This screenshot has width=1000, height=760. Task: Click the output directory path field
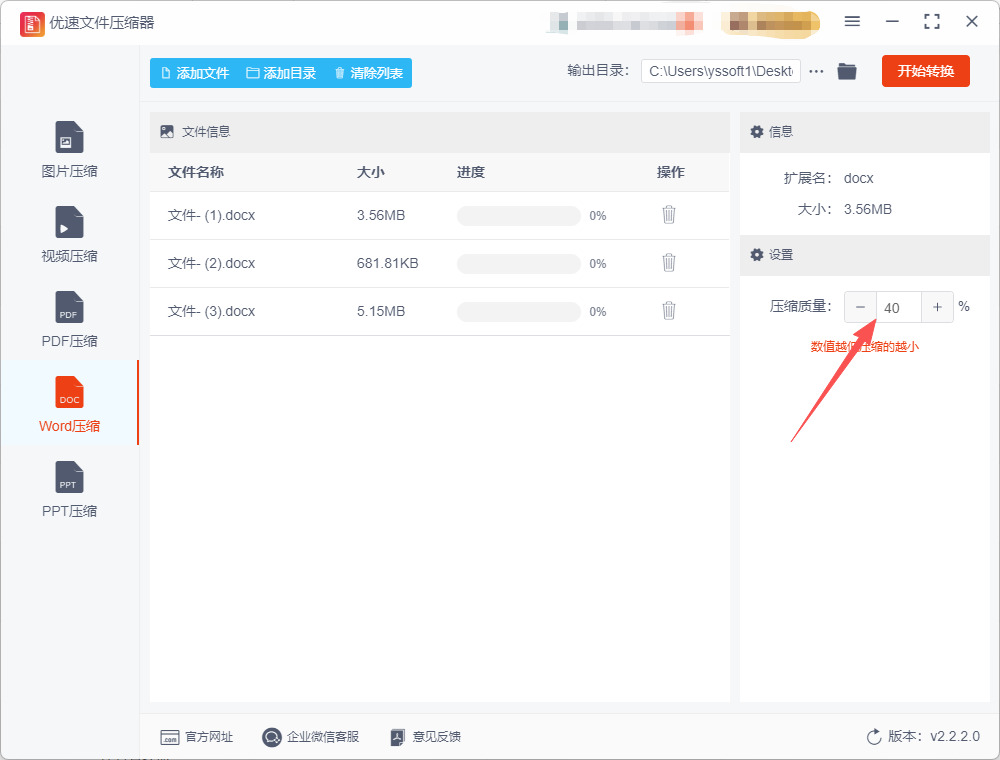tap(721, 71)
